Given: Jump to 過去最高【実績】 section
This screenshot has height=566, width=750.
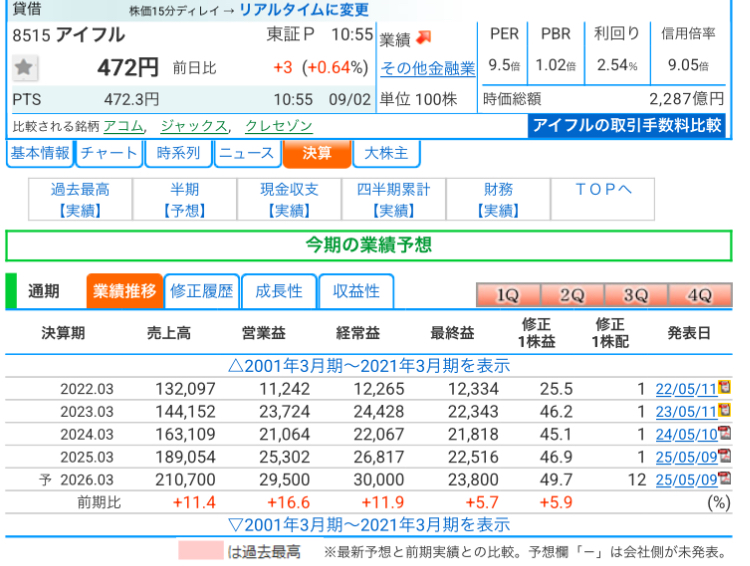Looking at the screenshot, I should (x=80, y=200).
